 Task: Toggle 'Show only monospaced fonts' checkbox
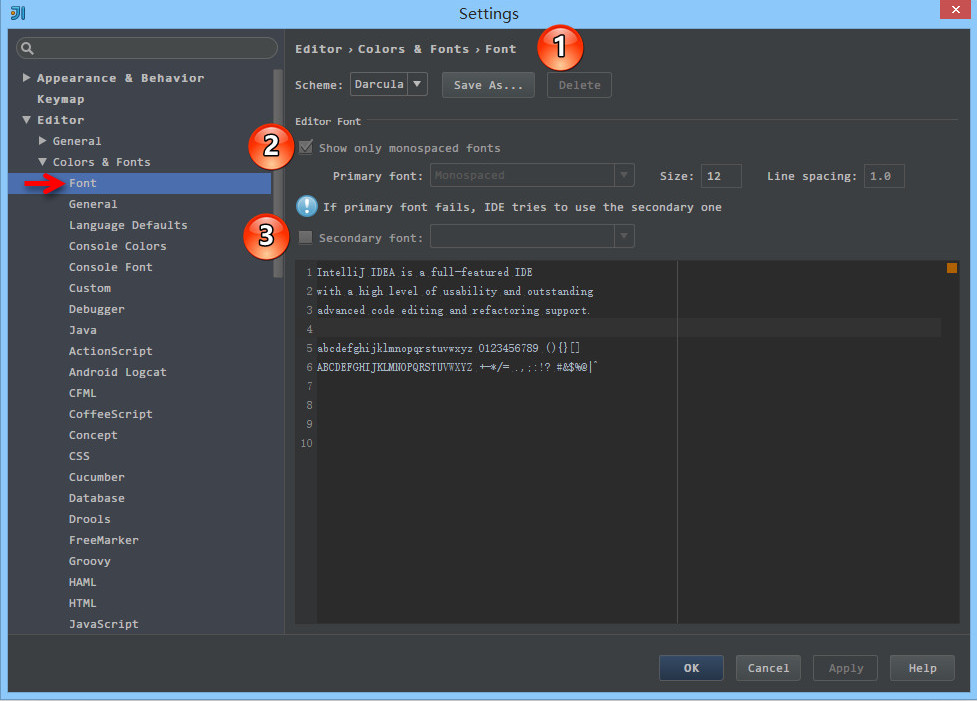[306, 148]
